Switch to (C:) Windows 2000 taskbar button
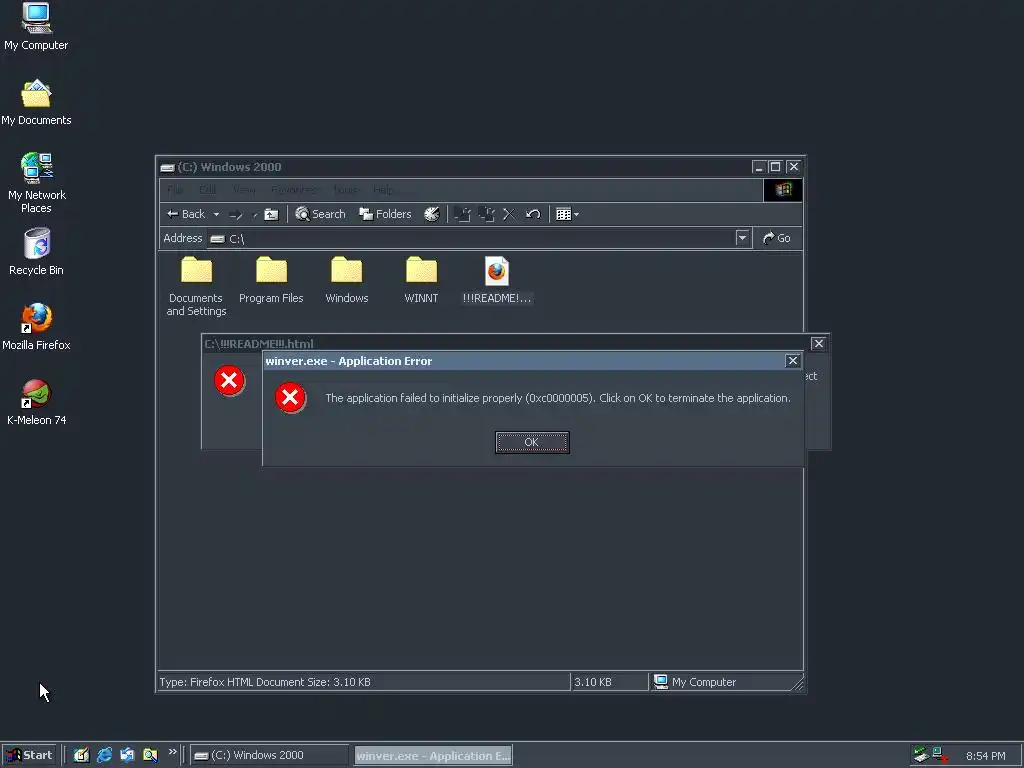1024x768 pixels. coord(270,755)
